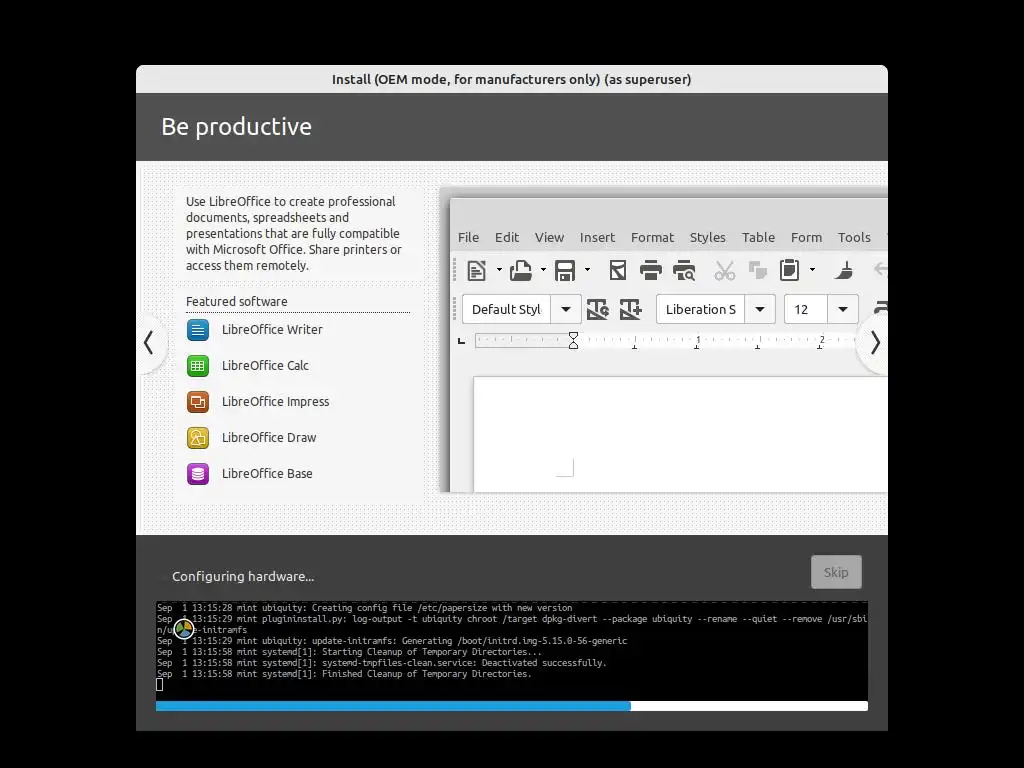Click the Undo arrow icon
The height and width of the screenshot is (768, 1024).
(x=880, y=270)
